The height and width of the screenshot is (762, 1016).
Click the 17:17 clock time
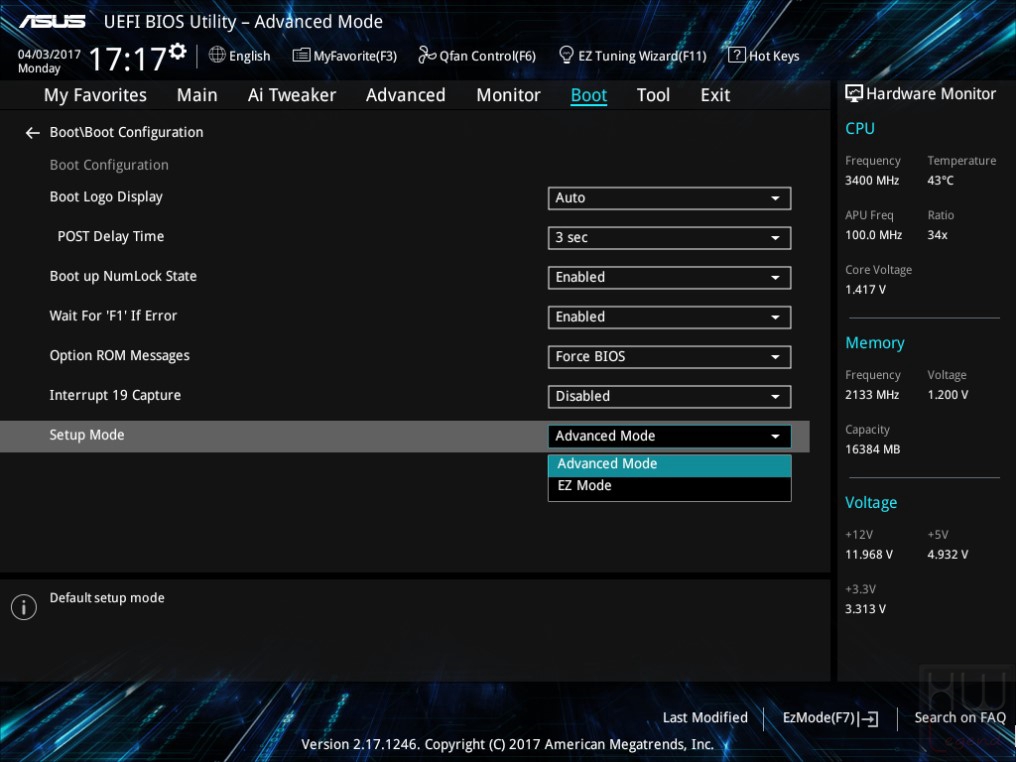(x=128, y=60)
